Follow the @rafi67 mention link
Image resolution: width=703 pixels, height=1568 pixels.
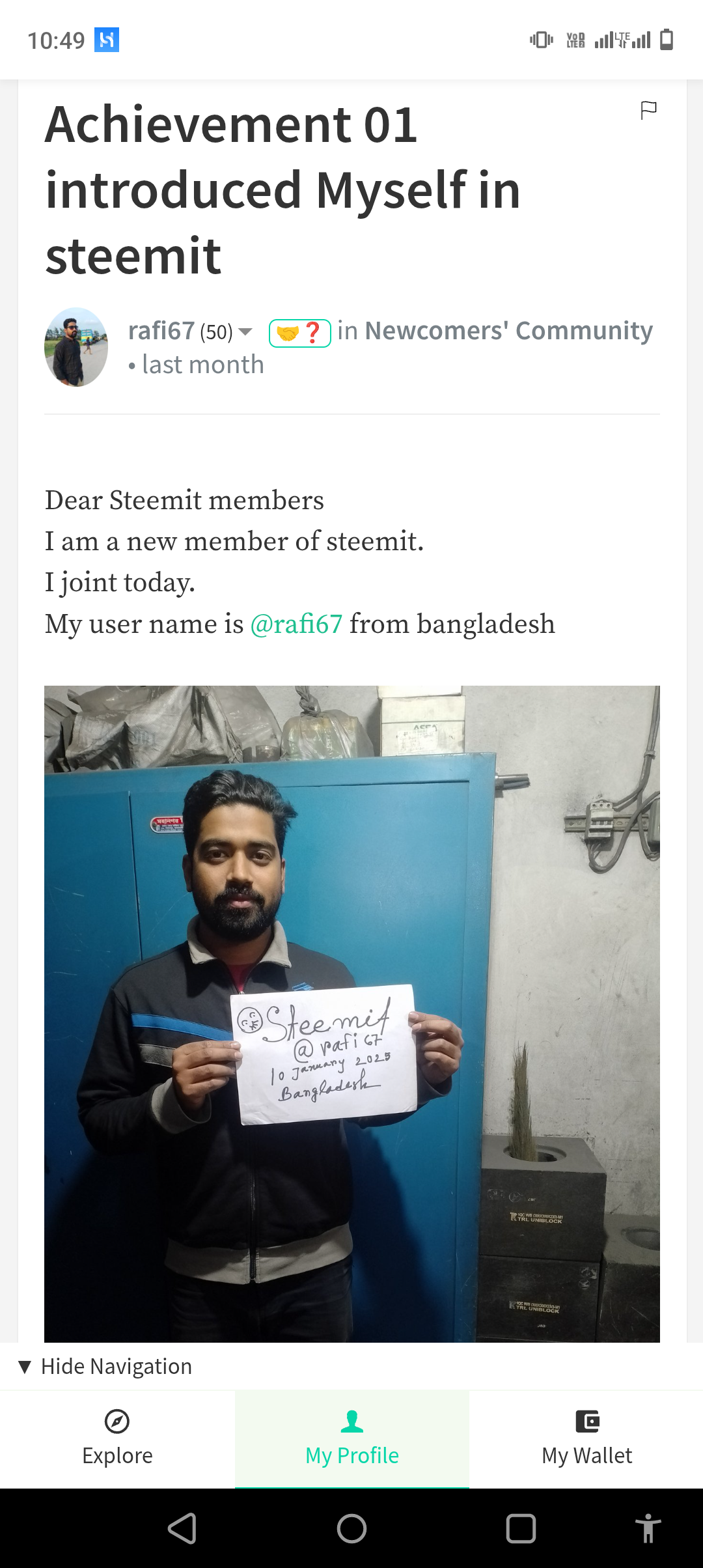(296, 624)
